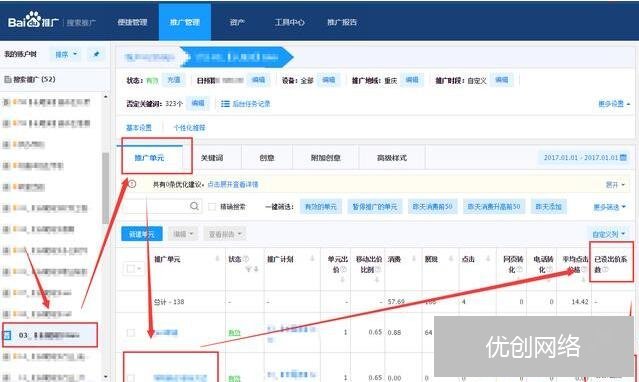Expand 更多设置 settings
Viewport: 639px width, 382px height.
click(x=614, y=104)
